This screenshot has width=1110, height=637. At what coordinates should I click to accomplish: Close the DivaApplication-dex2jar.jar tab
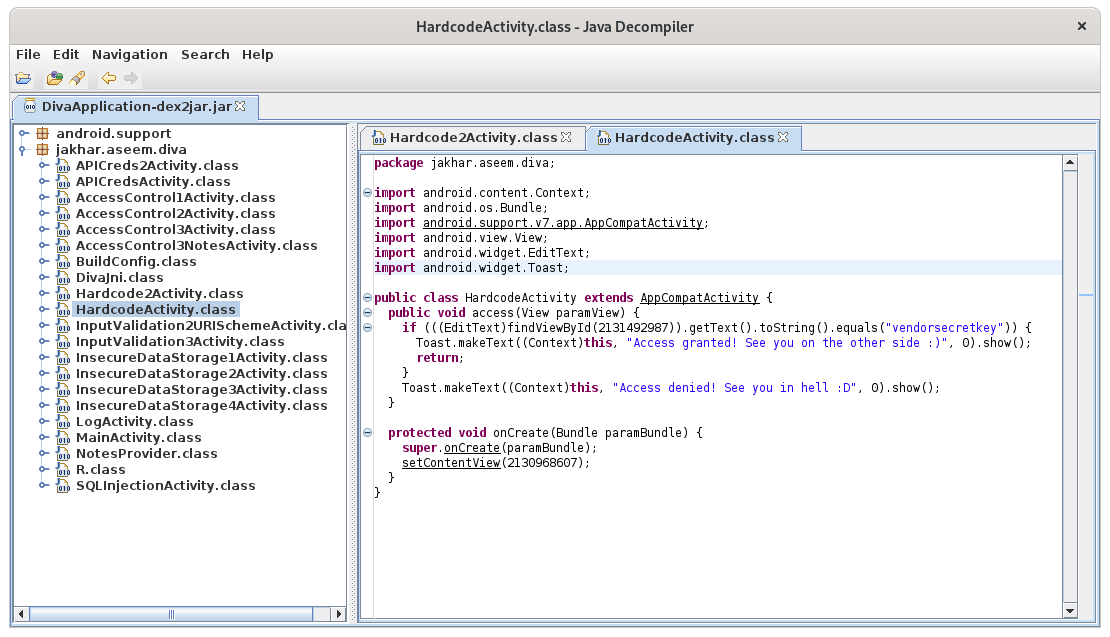coord(240,106)
